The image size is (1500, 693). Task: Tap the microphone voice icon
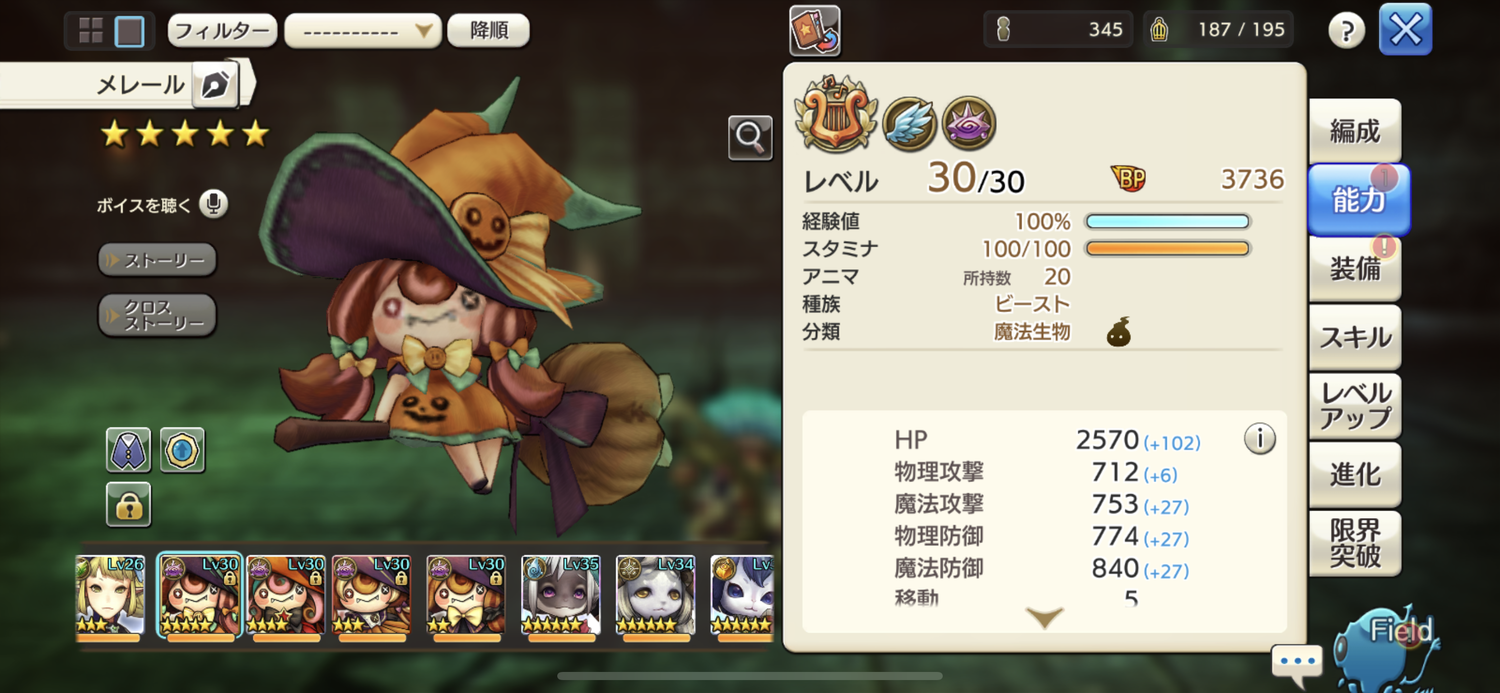(212, 205)
